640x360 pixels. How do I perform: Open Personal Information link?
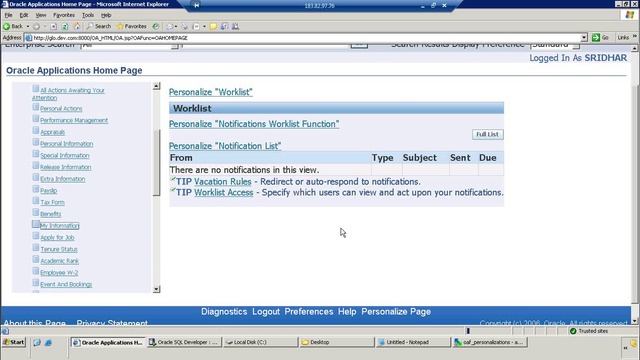[x=67, y=144]
